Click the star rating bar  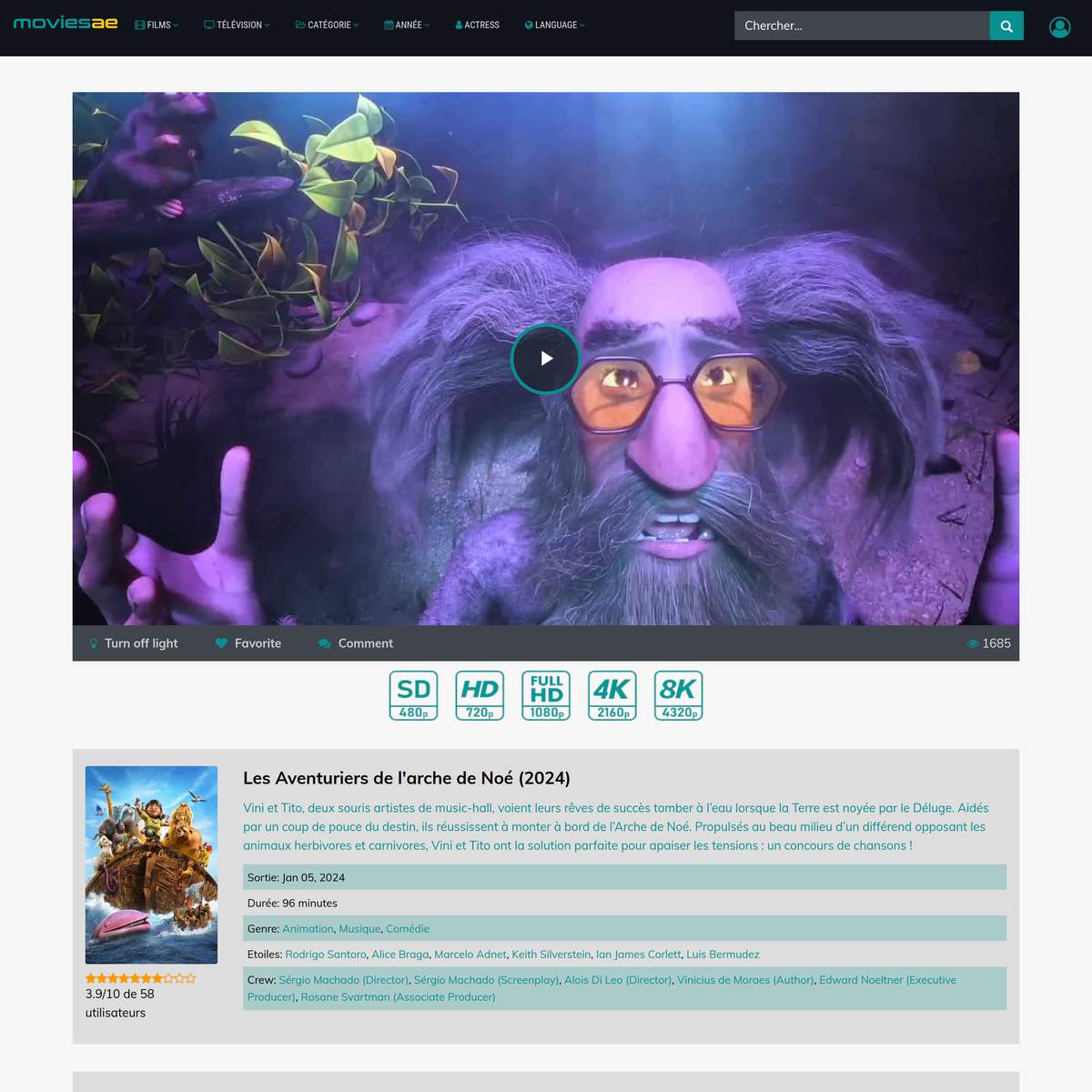141,978
